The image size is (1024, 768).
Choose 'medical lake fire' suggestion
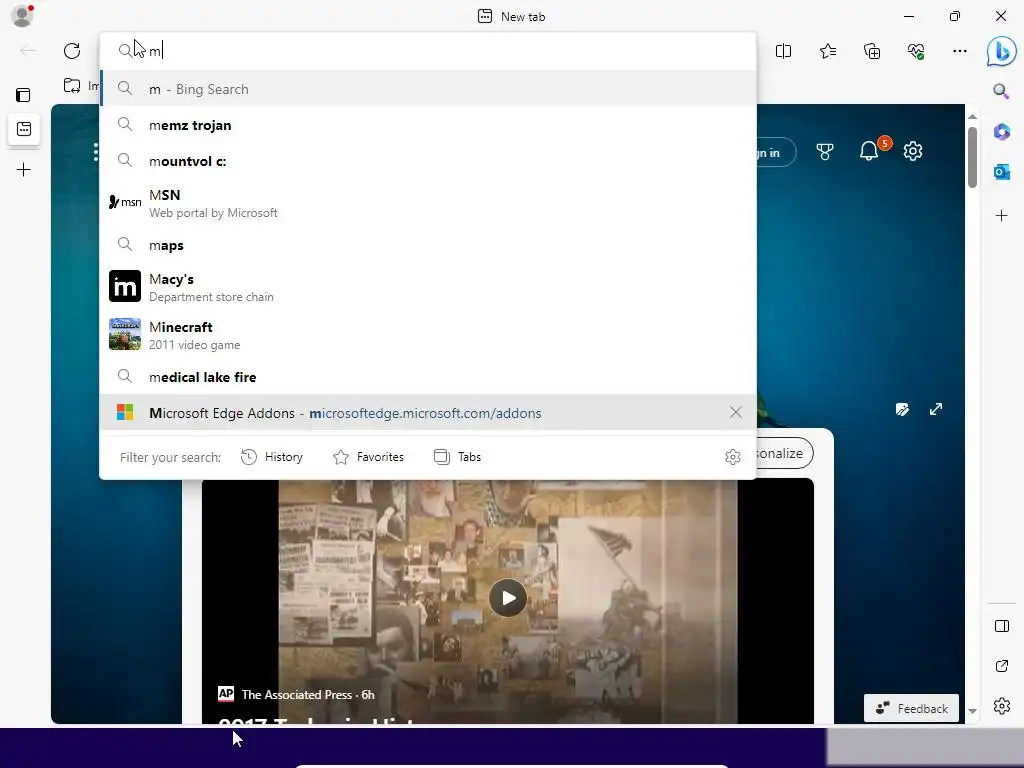pos(428,377)
